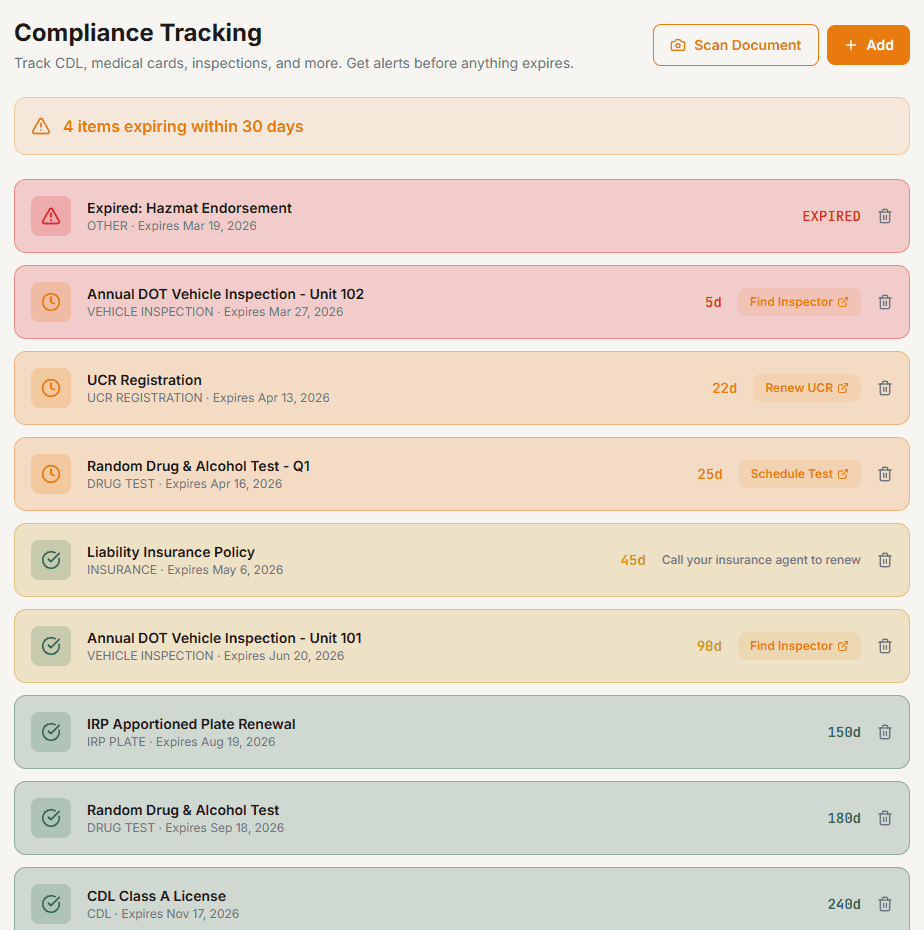Click the checkmark icon on Liability Insurance Policy
The width and height of the screenshot is (924, 930).
50,559
